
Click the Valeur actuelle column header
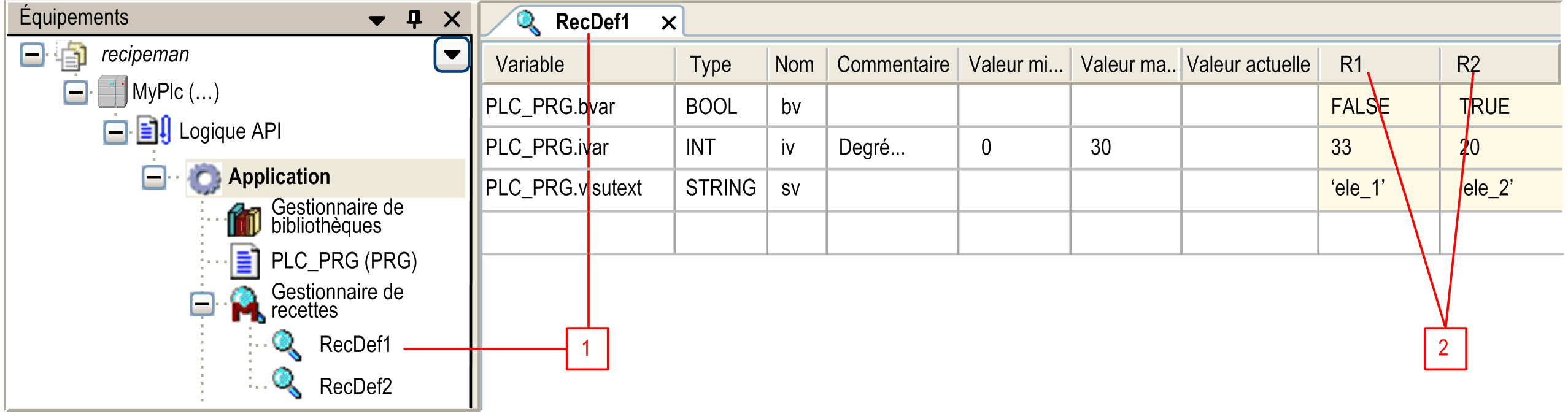1248,64
